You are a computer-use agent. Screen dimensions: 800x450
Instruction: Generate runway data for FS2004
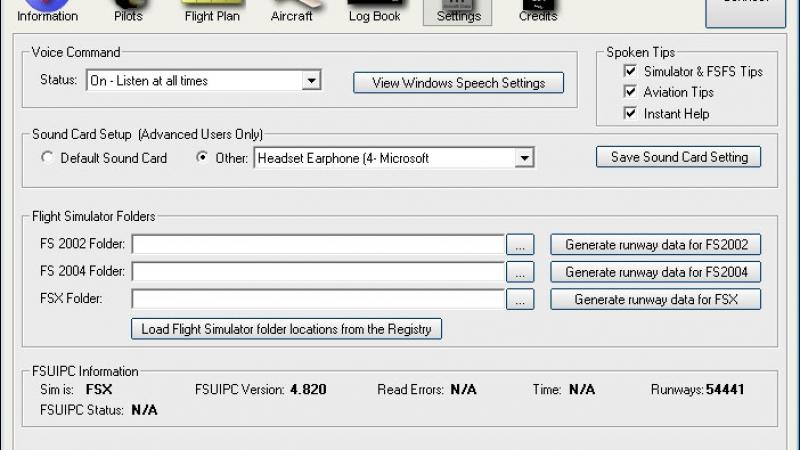pyautogui.click(x=656, y=272)
